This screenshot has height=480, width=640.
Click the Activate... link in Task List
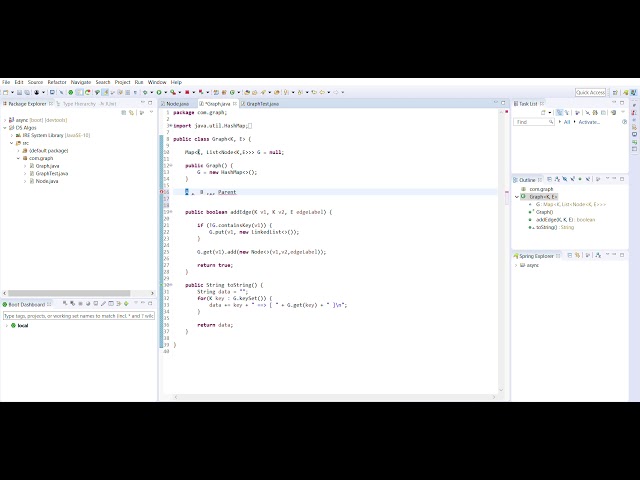point(589,122)
